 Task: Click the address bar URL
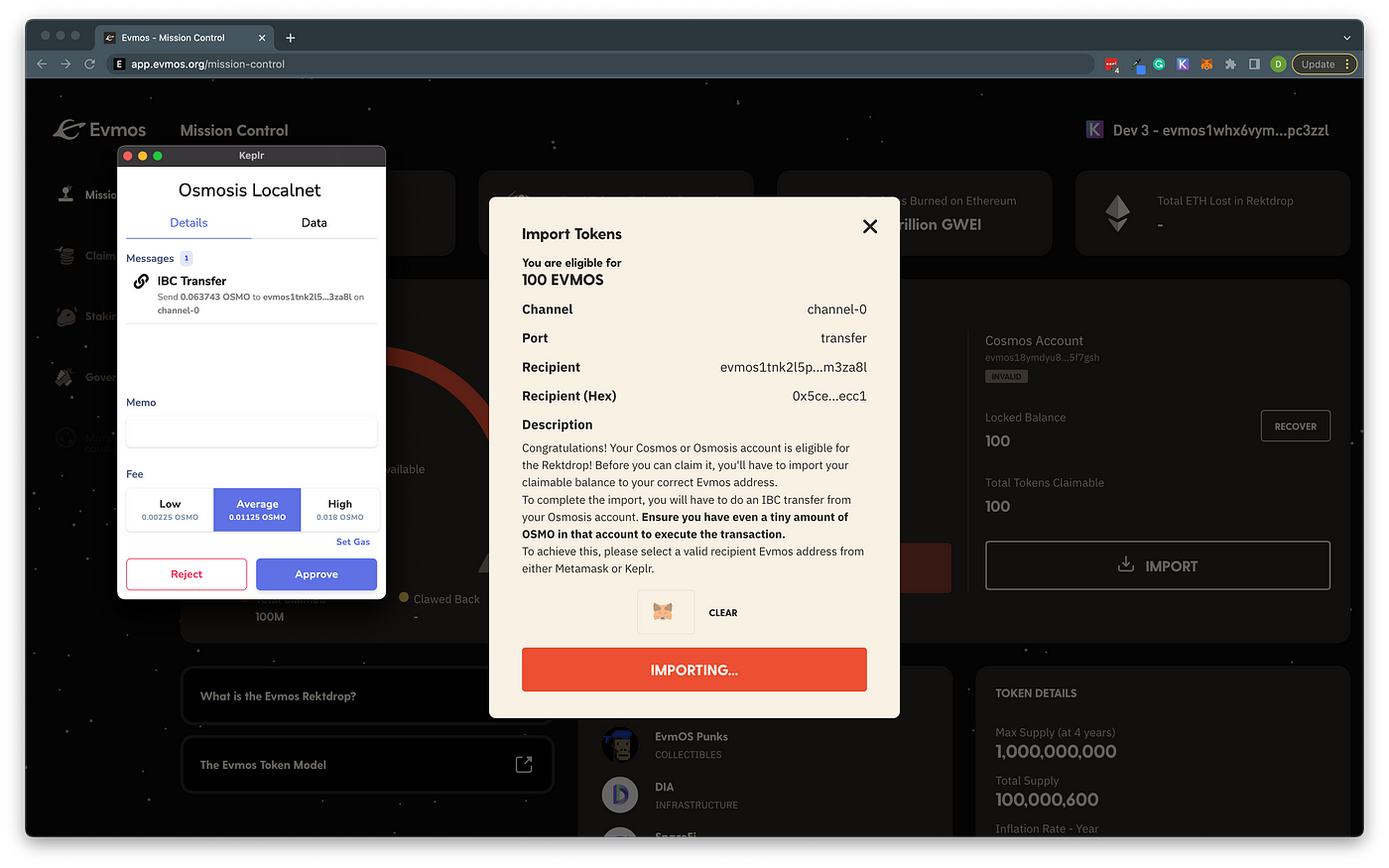[x=207, y=63]
